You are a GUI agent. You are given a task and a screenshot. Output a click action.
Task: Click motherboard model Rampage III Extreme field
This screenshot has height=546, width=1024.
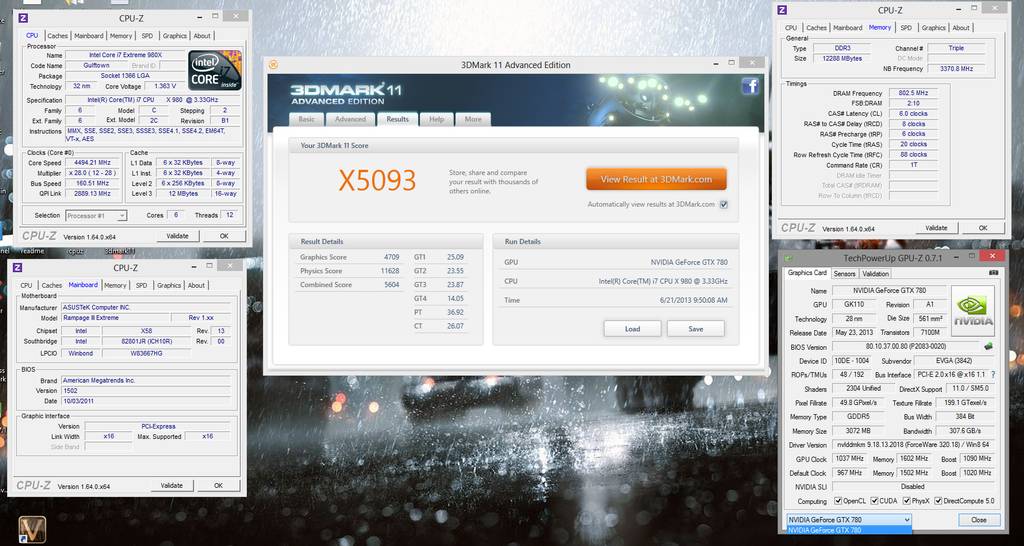point(114,318)
